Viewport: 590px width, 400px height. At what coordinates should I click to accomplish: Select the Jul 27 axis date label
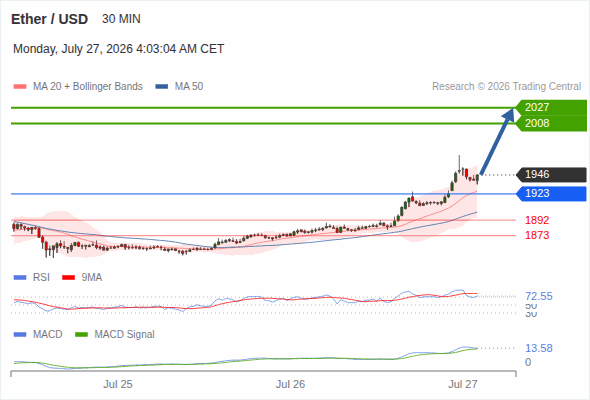pos(462,384)
